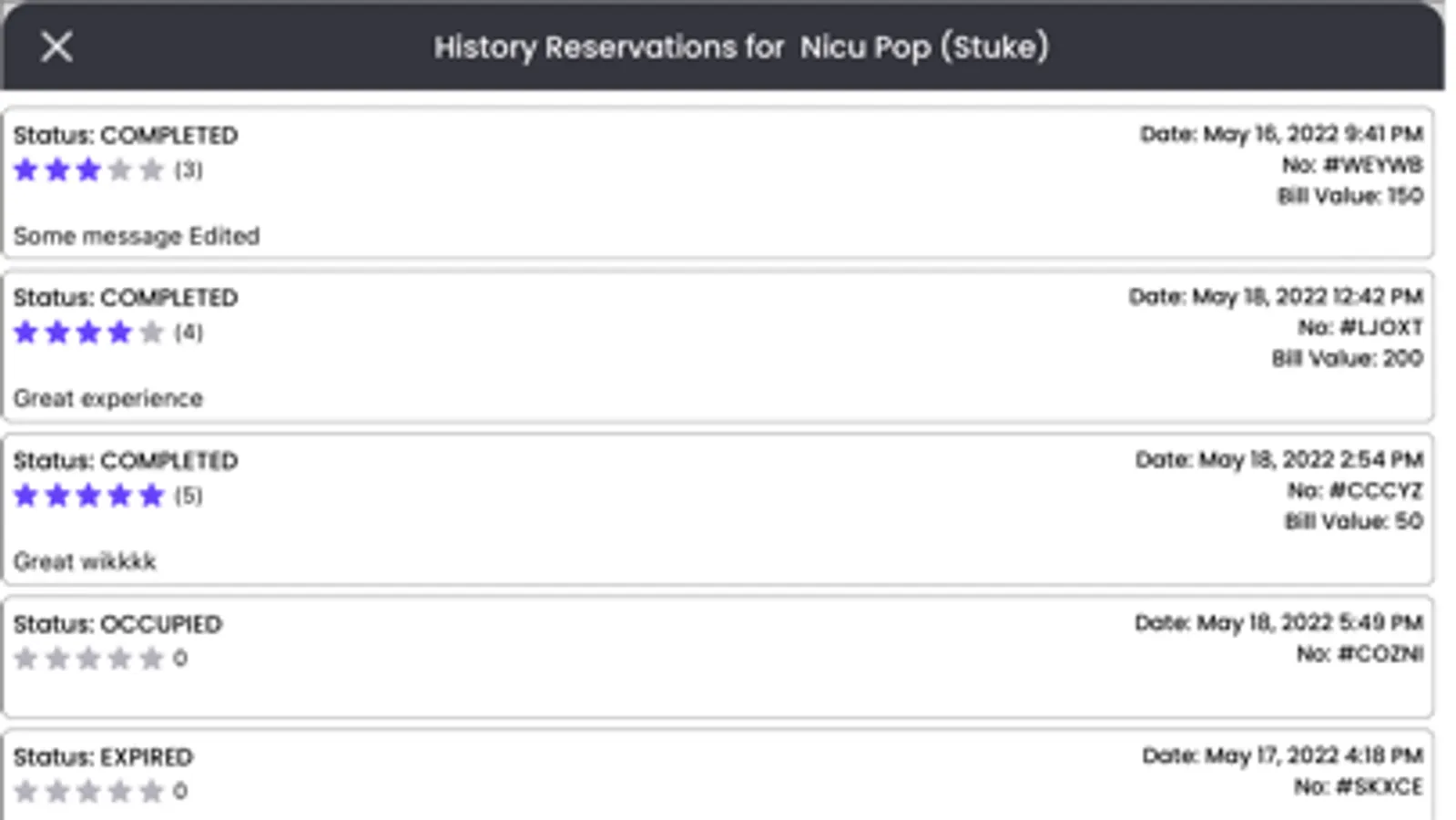Click the reservation number #COZNI
The width and height of the screenshot is (1456, 820).
[x=1359, y=653]
